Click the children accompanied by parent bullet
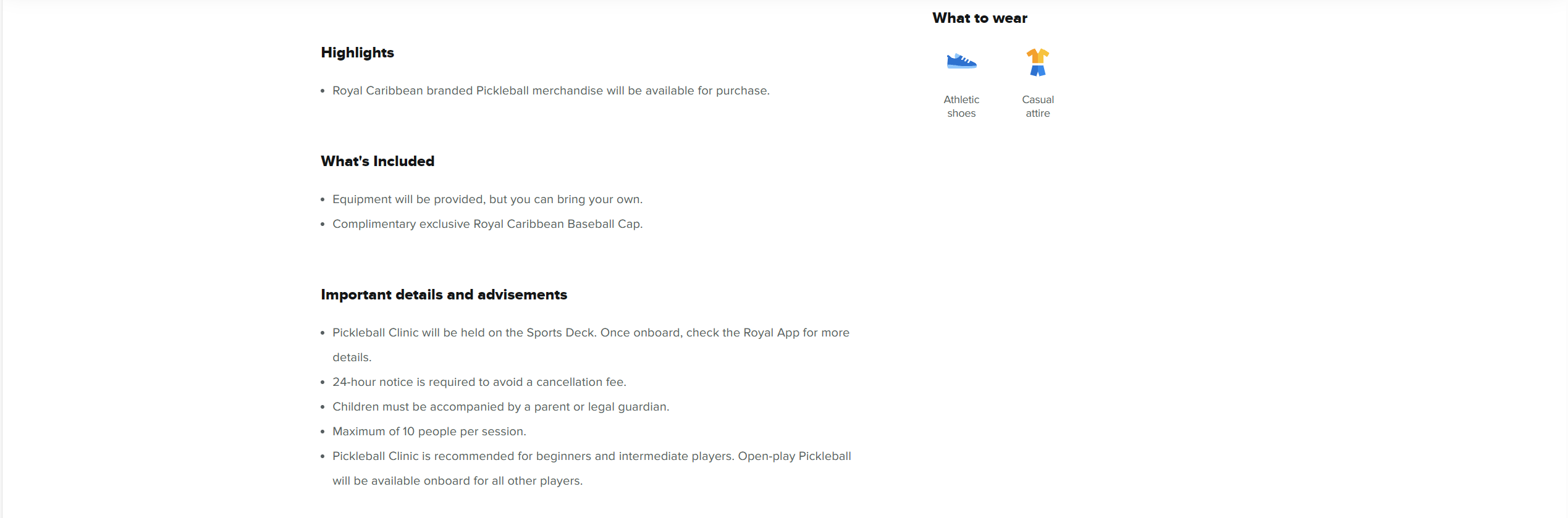 (x=501, y=407)
